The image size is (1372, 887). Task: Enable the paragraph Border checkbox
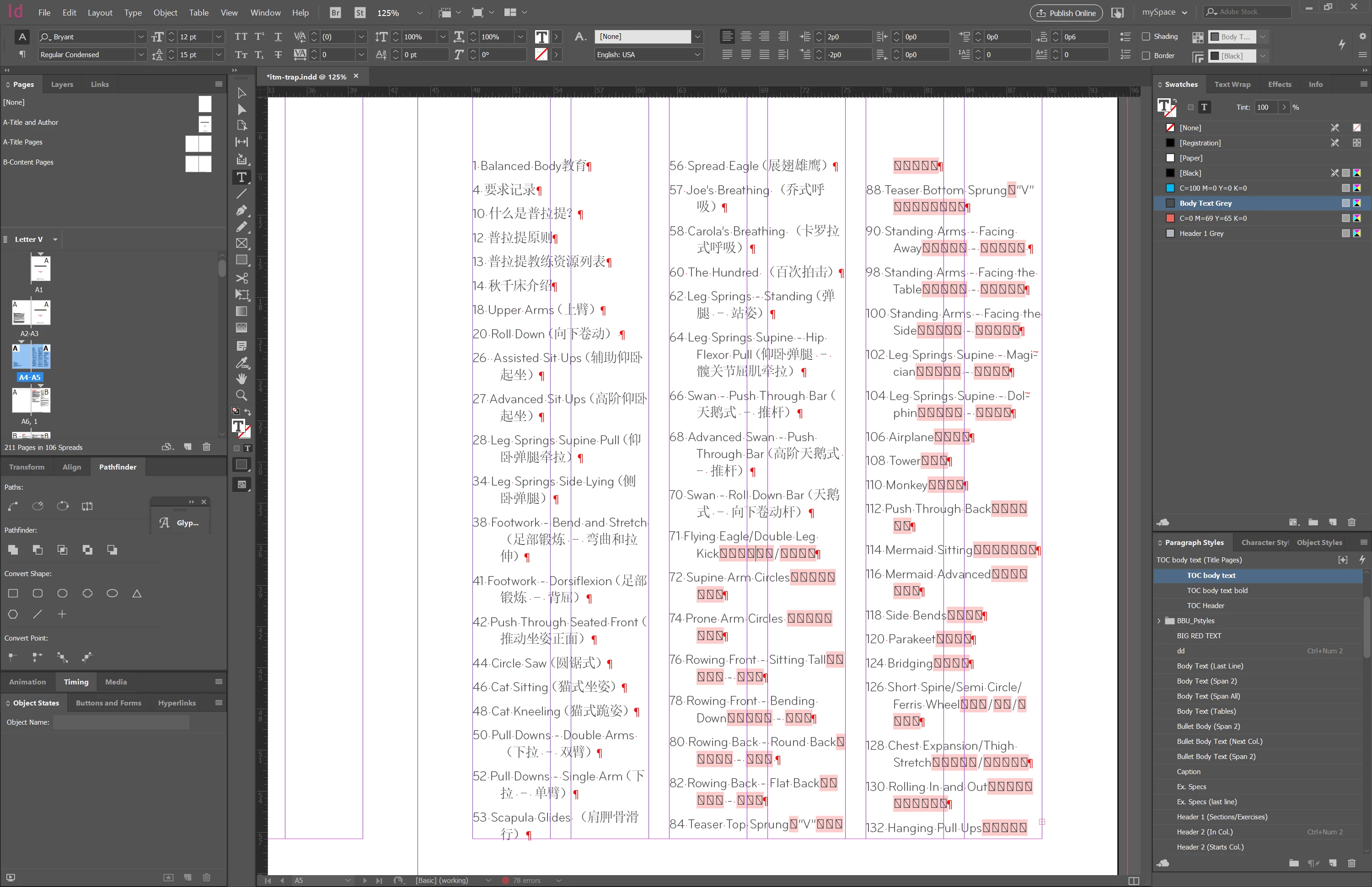(1146, 55)
